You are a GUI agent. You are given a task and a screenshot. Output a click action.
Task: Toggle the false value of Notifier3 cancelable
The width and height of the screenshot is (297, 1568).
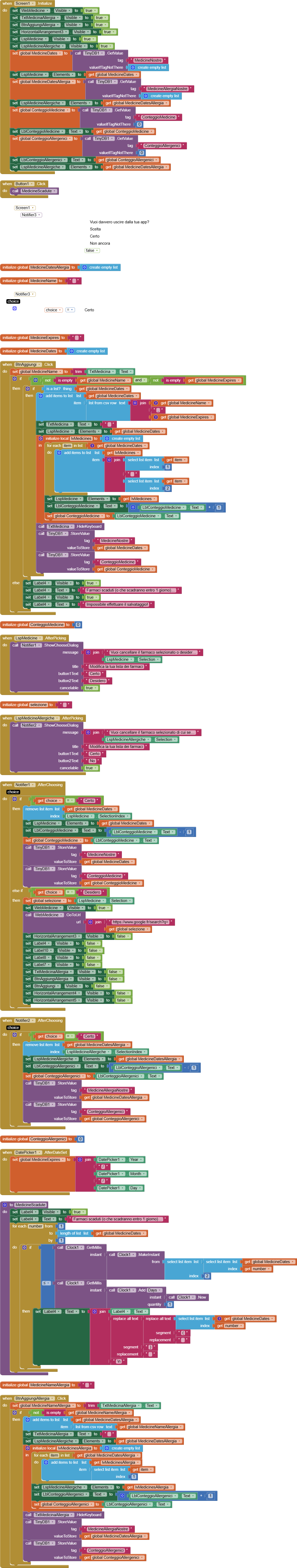90,250
